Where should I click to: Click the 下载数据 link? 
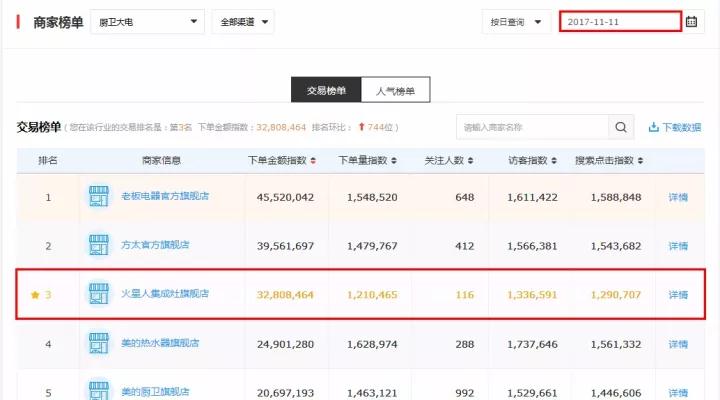(x=681, y=127)
